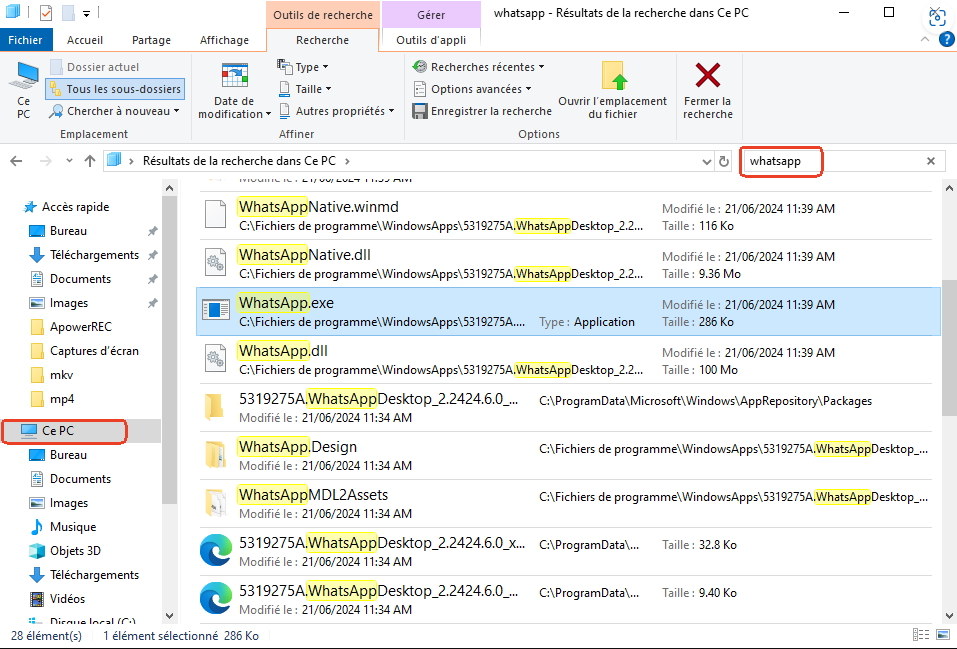The height and width of the screenshot is (649, 957).
Task: Open the mkv folder
Action: (52, 375)
